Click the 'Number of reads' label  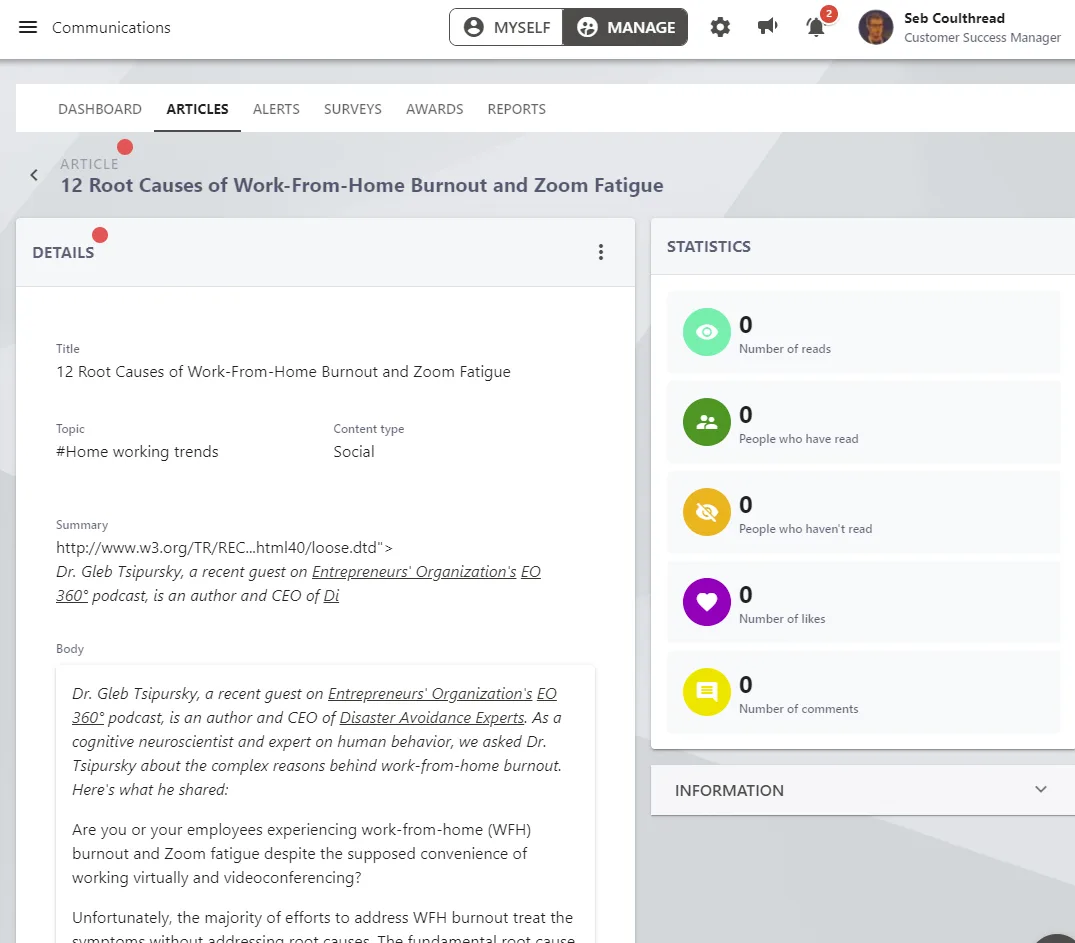(784, 349)
